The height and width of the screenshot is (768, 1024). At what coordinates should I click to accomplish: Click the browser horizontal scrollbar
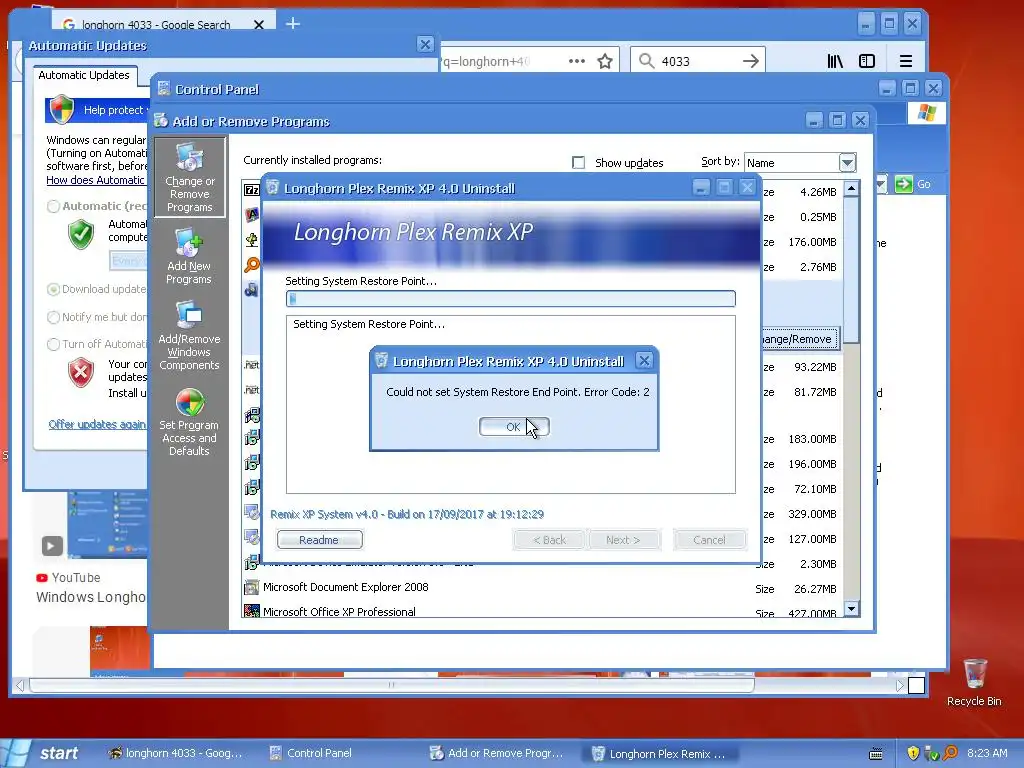pyautogui.click(x=392, y=685)
